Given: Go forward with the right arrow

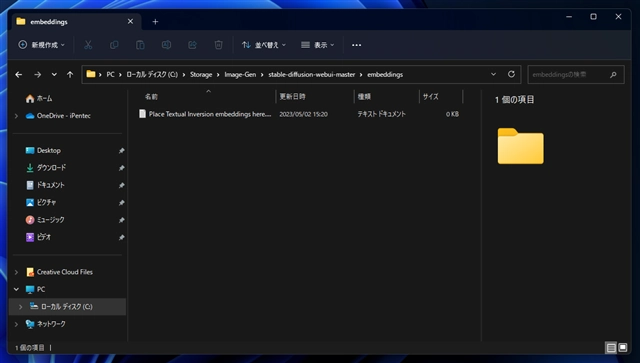Looking at the screenshot, I should pos(38,74).
